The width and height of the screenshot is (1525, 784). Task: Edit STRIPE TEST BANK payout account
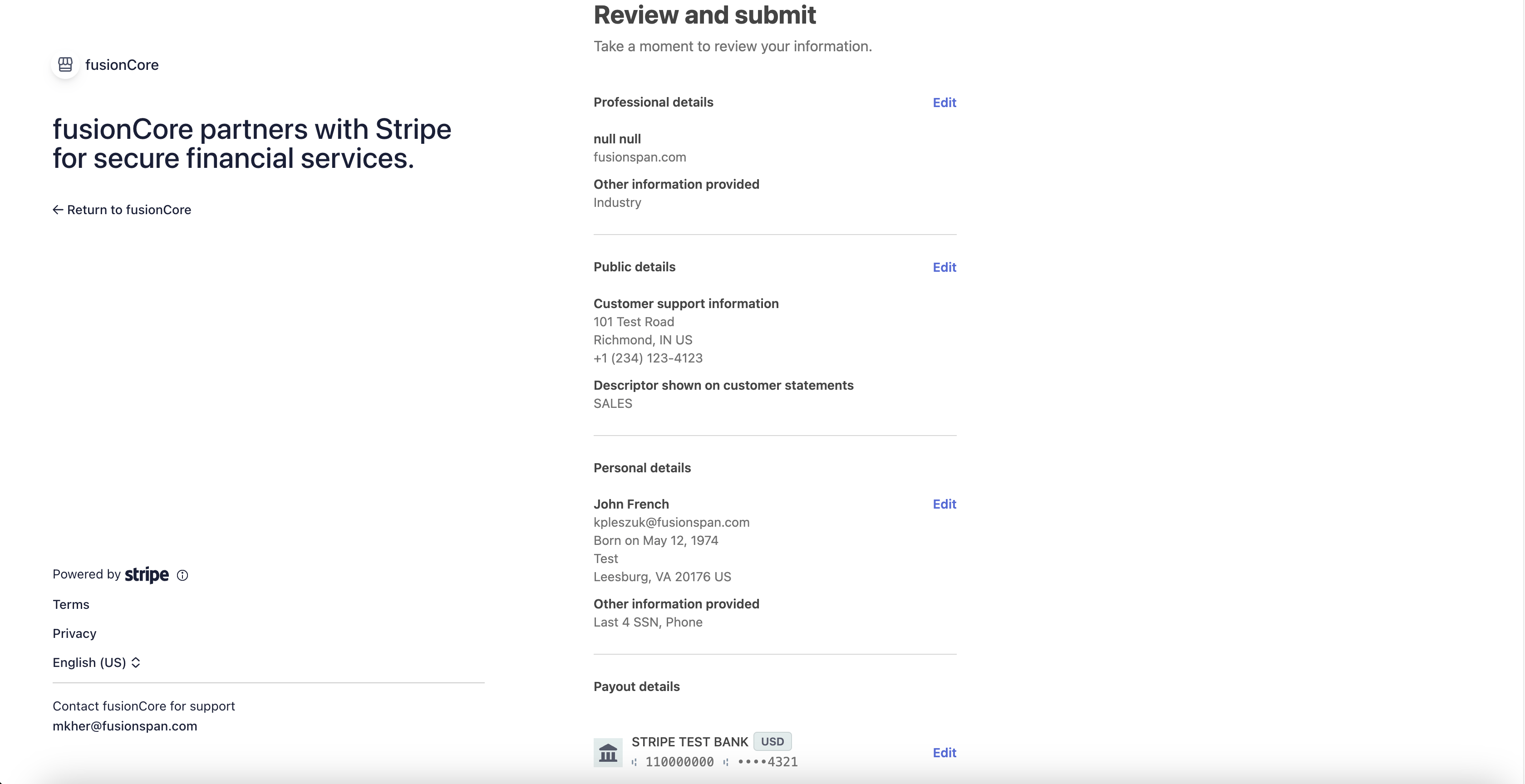click(944, 753)
